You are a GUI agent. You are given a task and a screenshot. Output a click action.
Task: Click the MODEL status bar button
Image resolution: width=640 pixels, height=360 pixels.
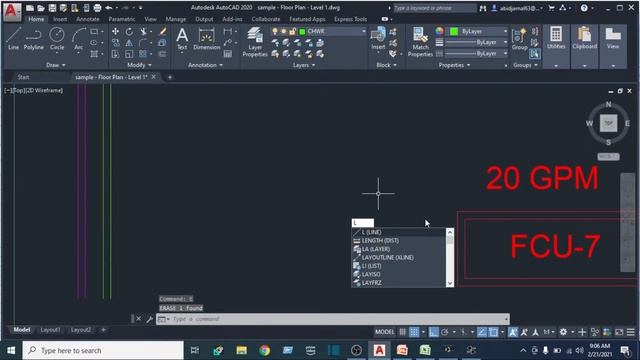coord(384,332)
